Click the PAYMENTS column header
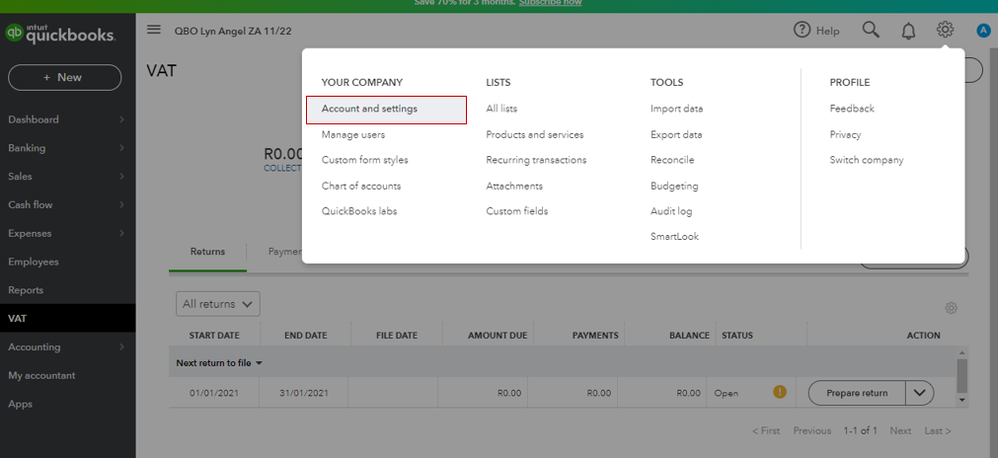998x458 pixels. (x=595, y=335)
